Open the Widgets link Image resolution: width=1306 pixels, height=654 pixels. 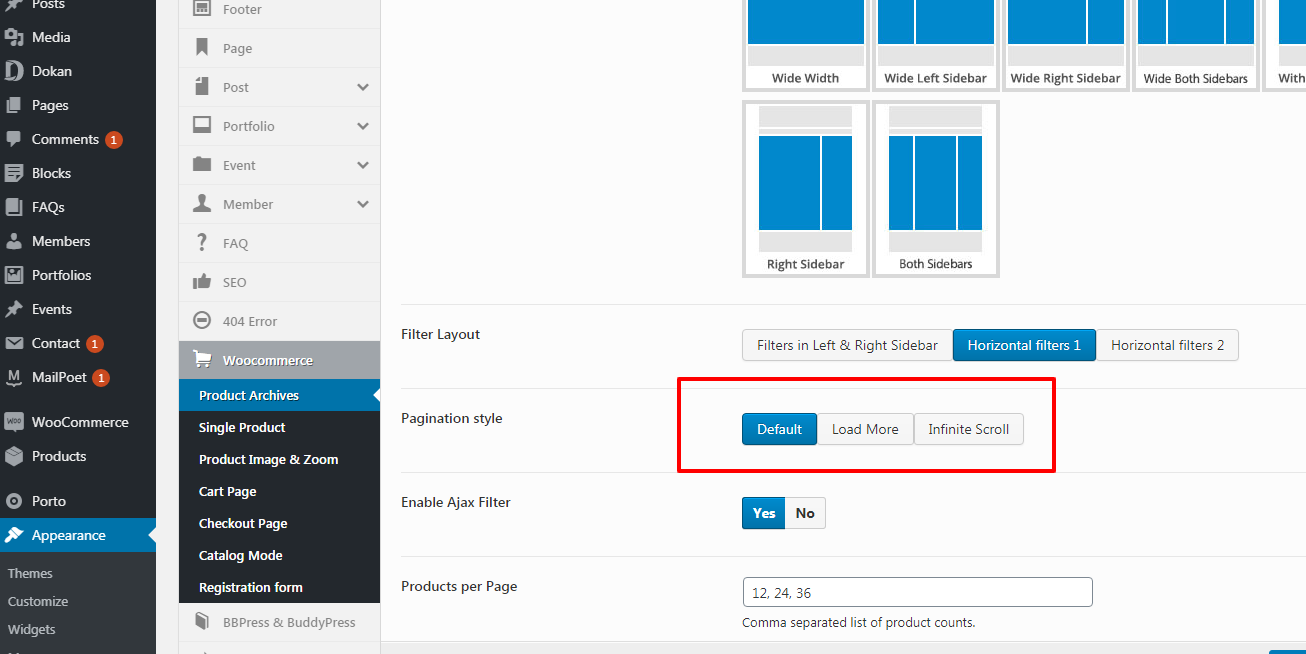(x=32, y=629)
